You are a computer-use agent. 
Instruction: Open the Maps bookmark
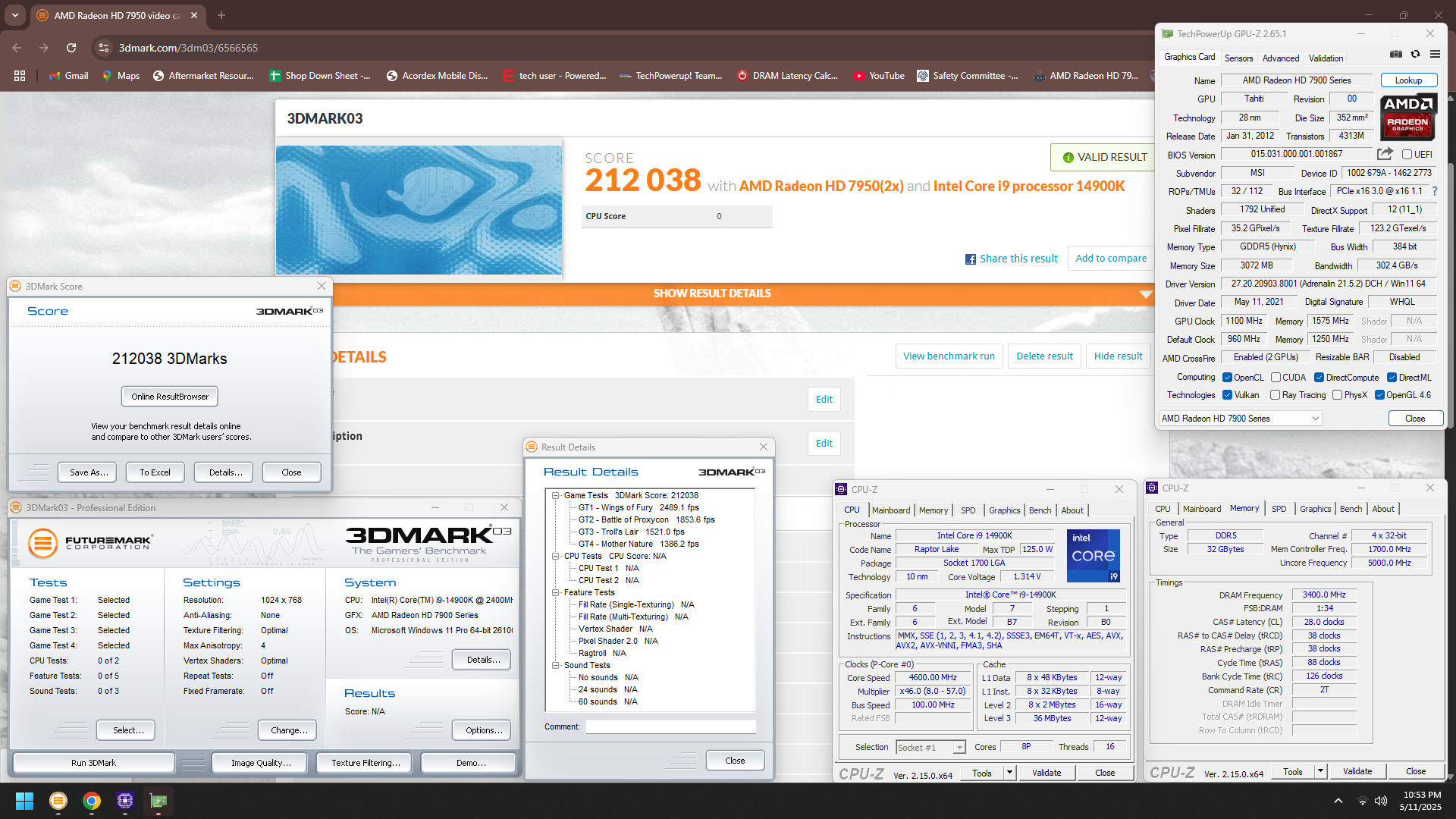121,76
